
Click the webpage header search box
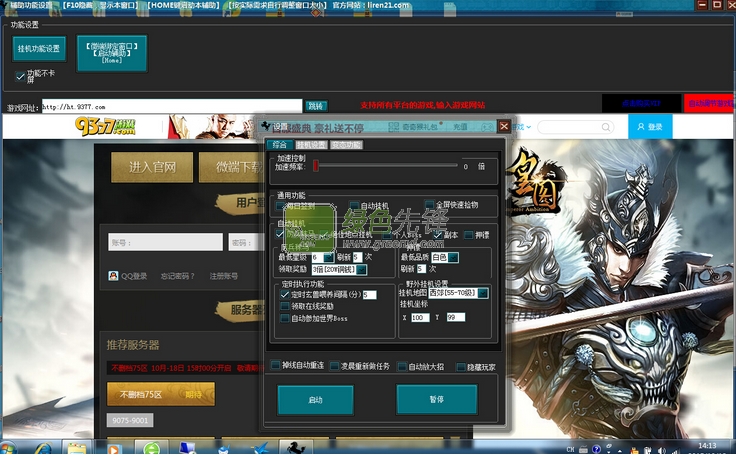pos(575,127)
